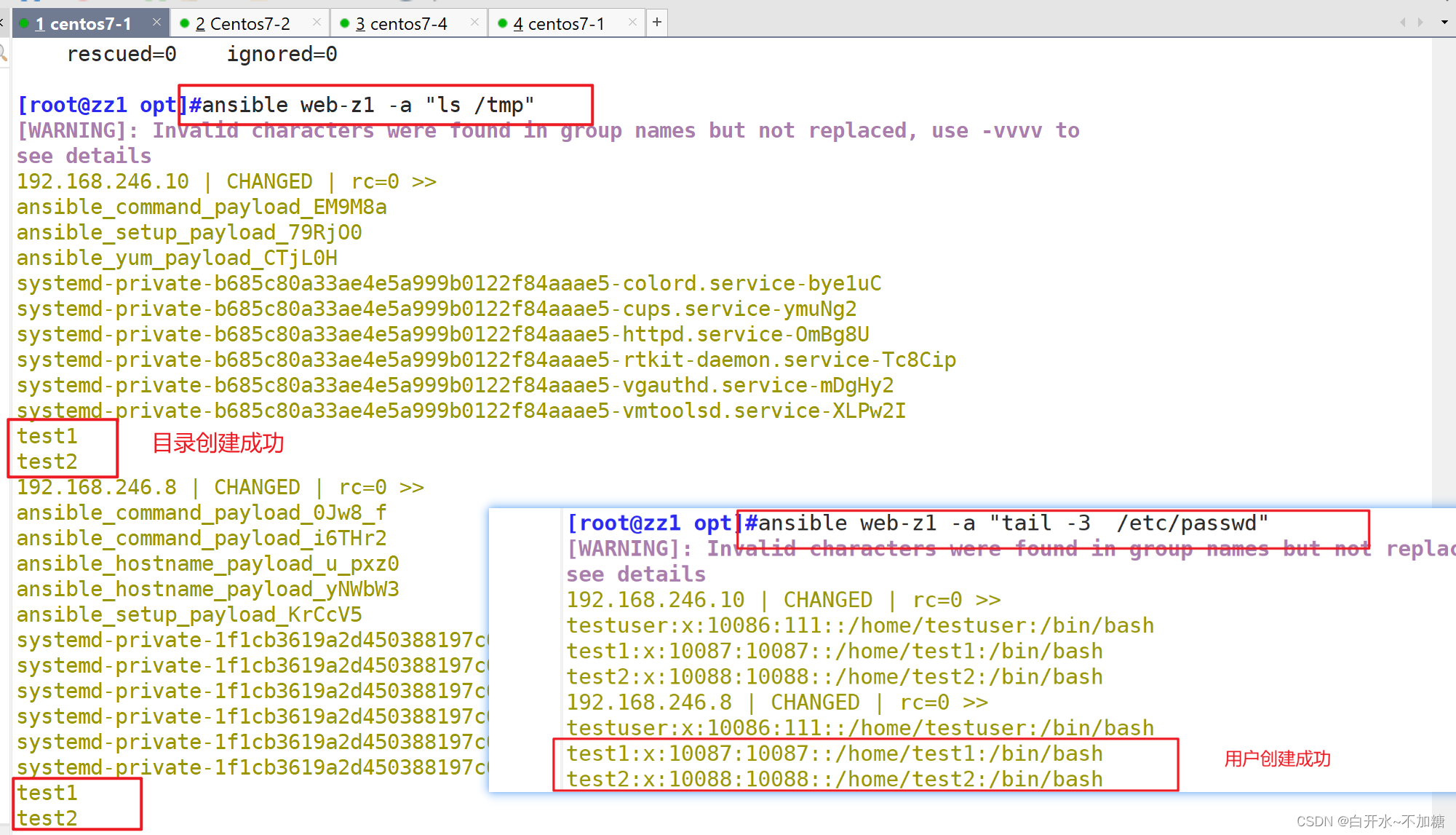Image resolution: width=1456 pixels, height=835 pixels.
Task: Open the tab list dropdown arrow
Action: (x=1444, y=23)
